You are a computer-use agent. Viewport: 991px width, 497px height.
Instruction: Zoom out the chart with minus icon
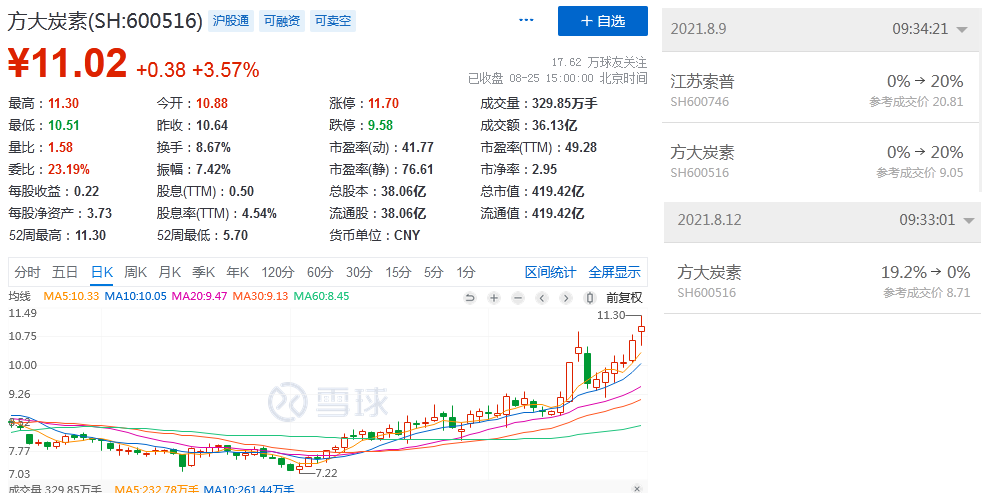[517, 298]
